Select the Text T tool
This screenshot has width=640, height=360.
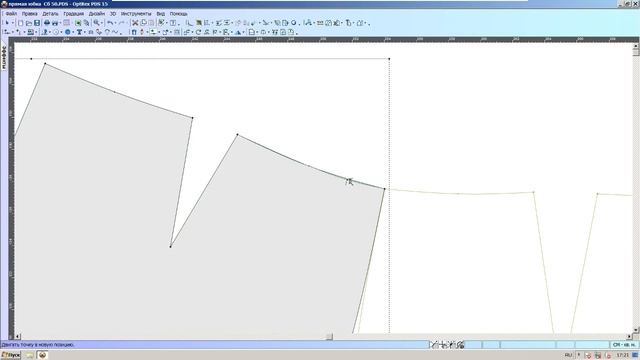click(x=79, y=32)
